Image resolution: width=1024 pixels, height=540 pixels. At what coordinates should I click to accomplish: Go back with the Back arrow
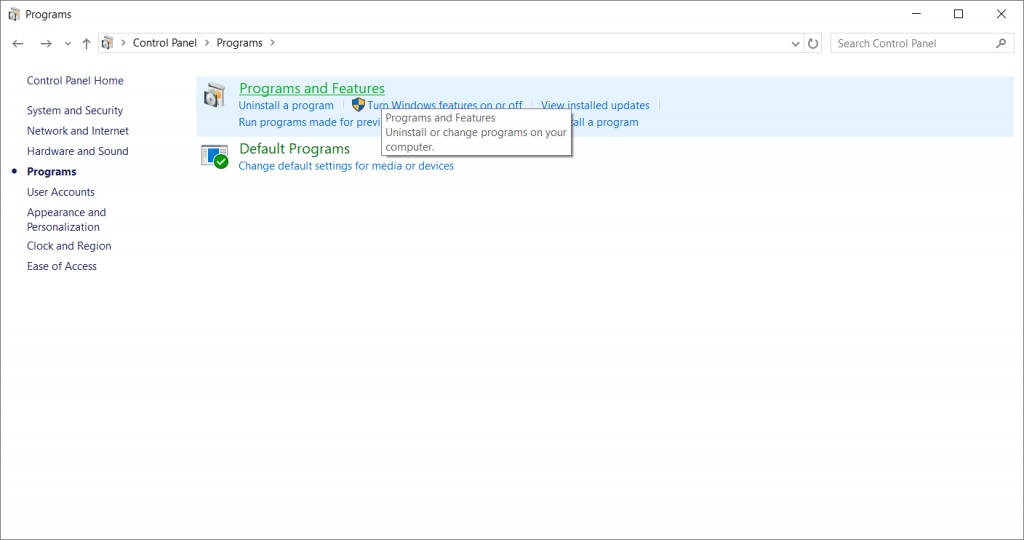pos(18,44)
